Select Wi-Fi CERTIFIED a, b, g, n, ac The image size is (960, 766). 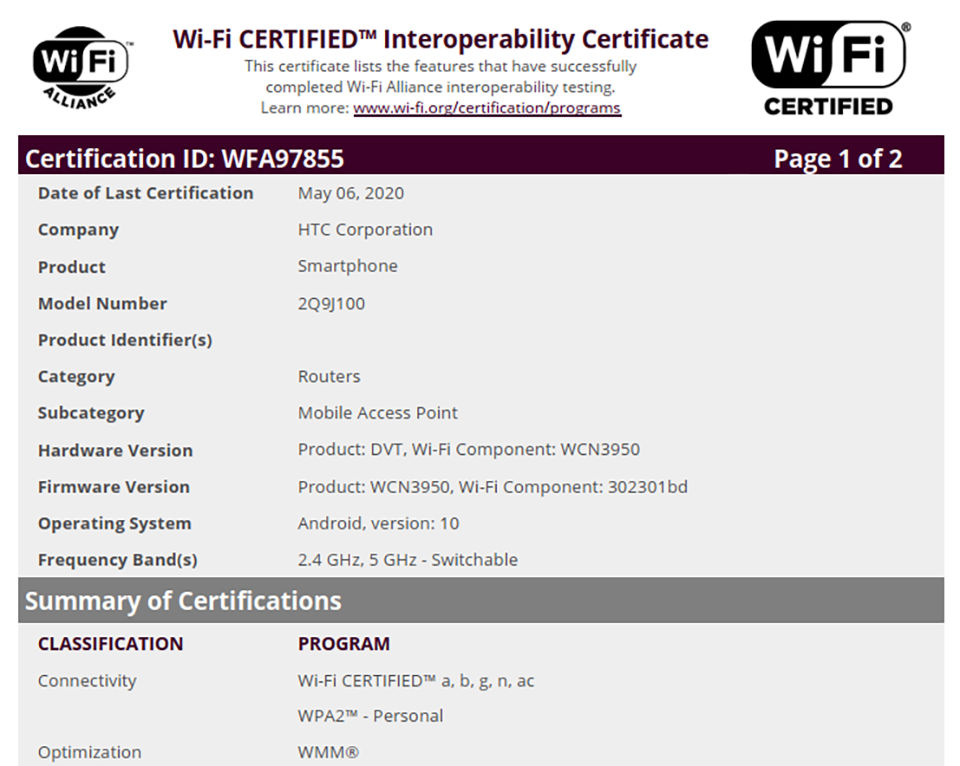tap(416, 681)
